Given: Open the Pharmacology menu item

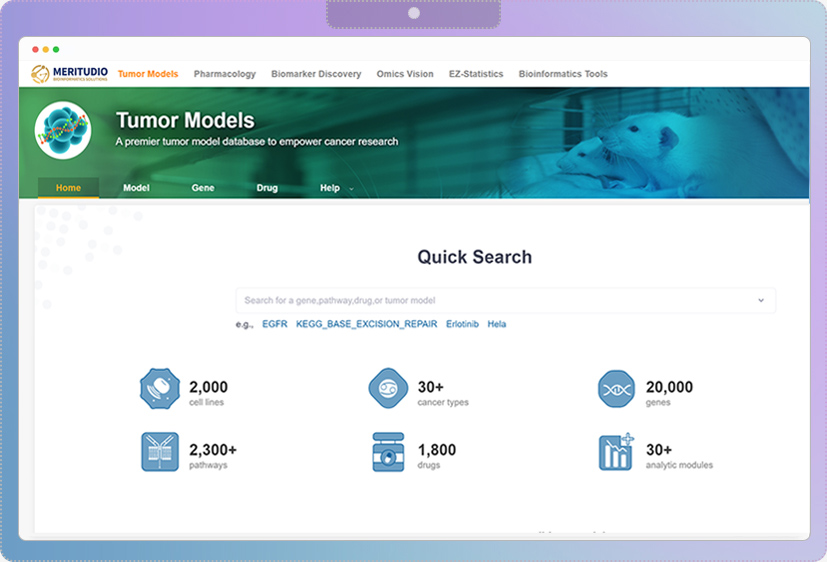Looking at the screenshot, I should tap(225, 74).
